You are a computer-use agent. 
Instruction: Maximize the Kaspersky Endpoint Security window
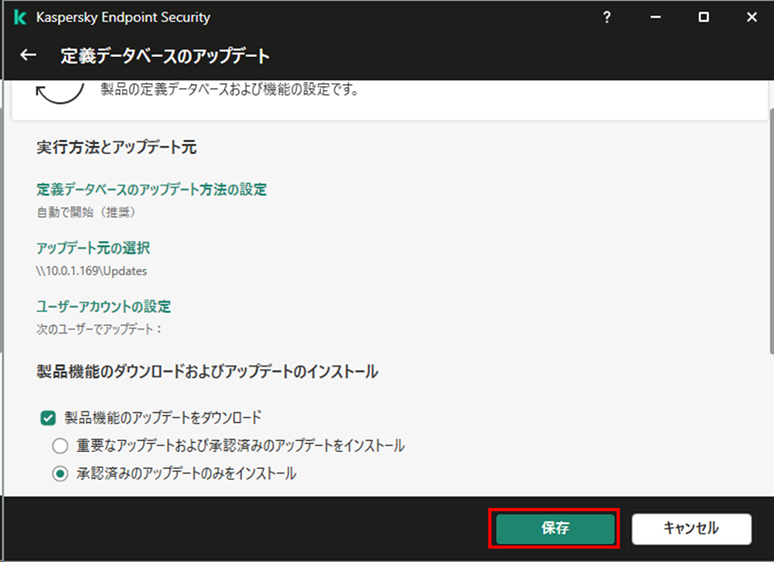(x=703, y=17)
